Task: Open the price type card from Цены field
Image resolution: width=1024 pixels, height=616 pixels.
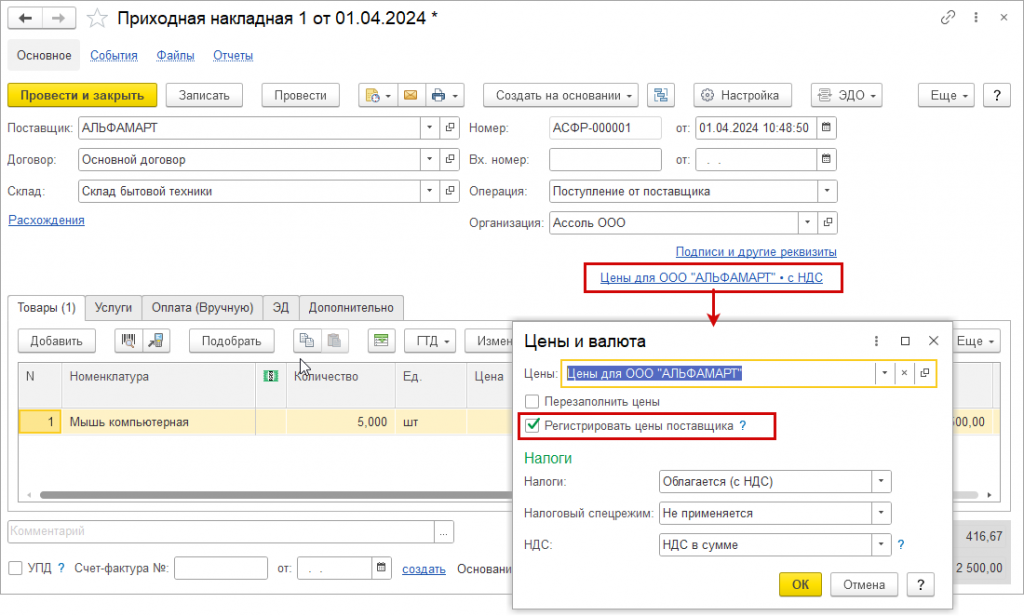Action: pos(925,373)
